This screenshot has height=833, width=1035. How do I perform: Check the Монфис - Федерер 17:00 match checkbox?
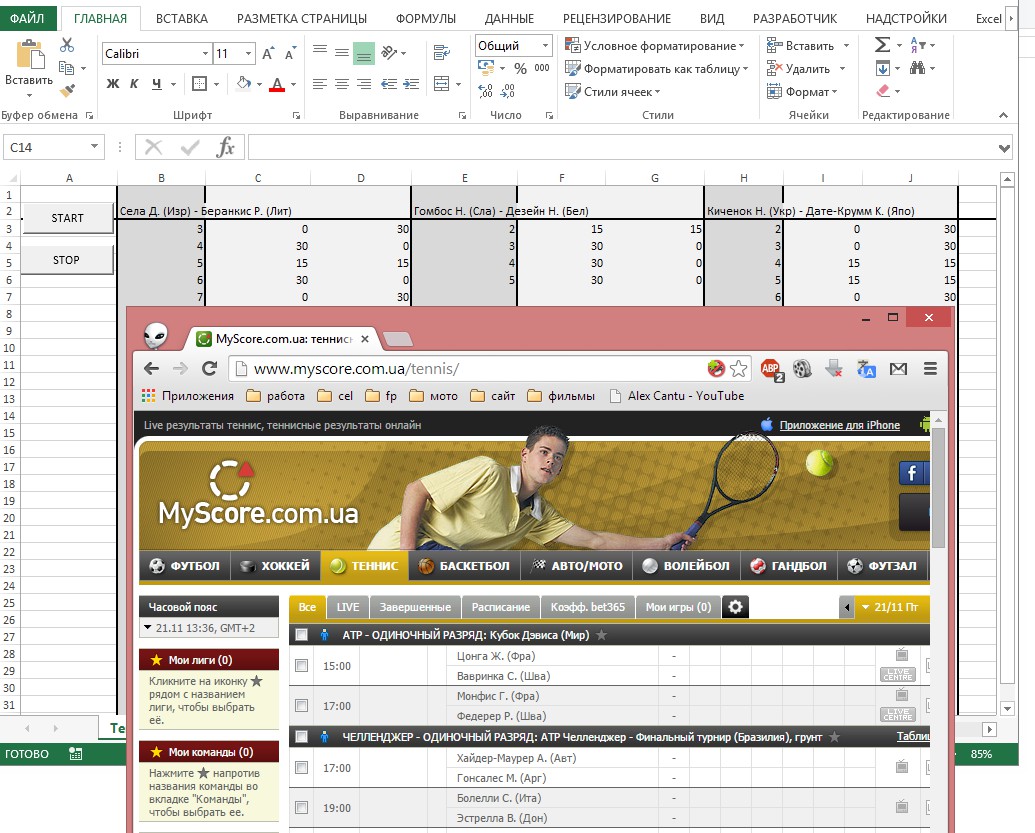click(x=302, y=706)
